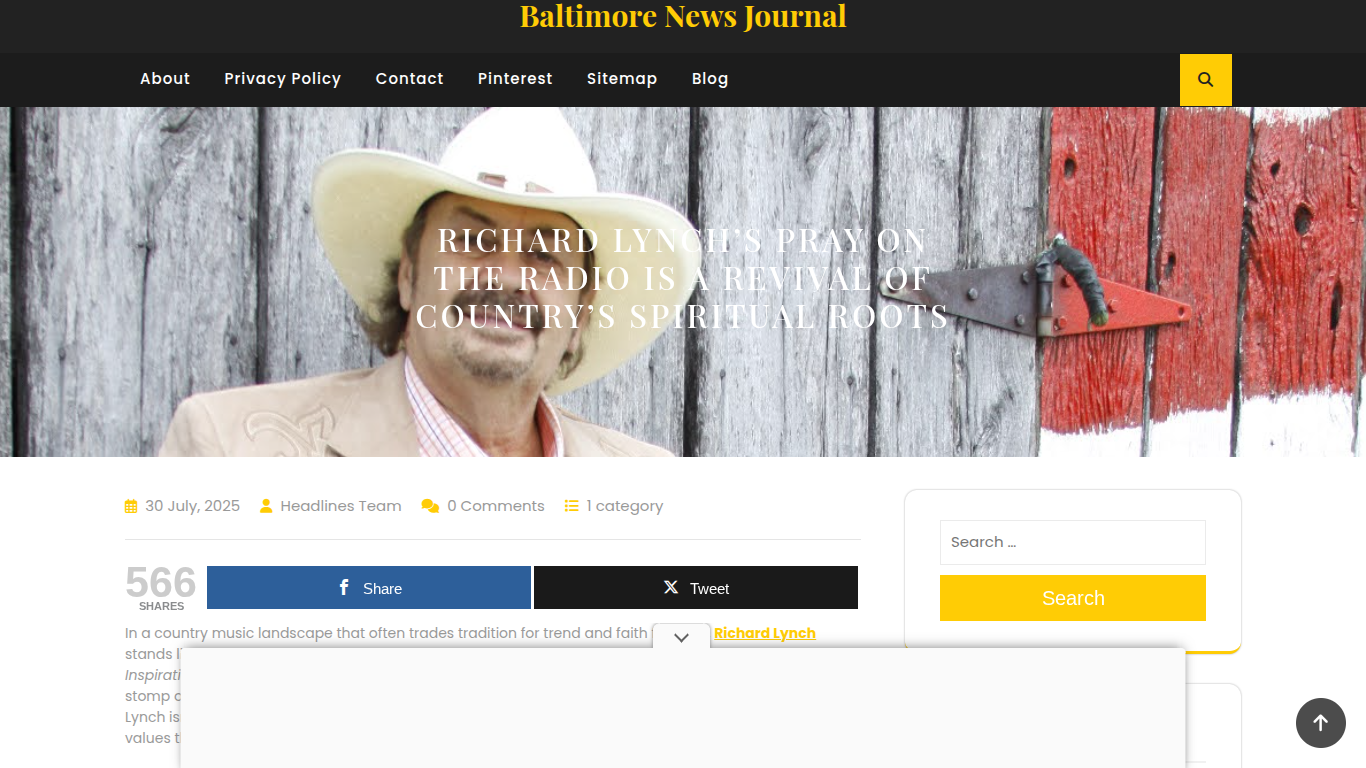The width and height of the screenshot is (1366, 768).
Task: Open the yellow search icon in navbar
Action: (x=1205, y=80)
